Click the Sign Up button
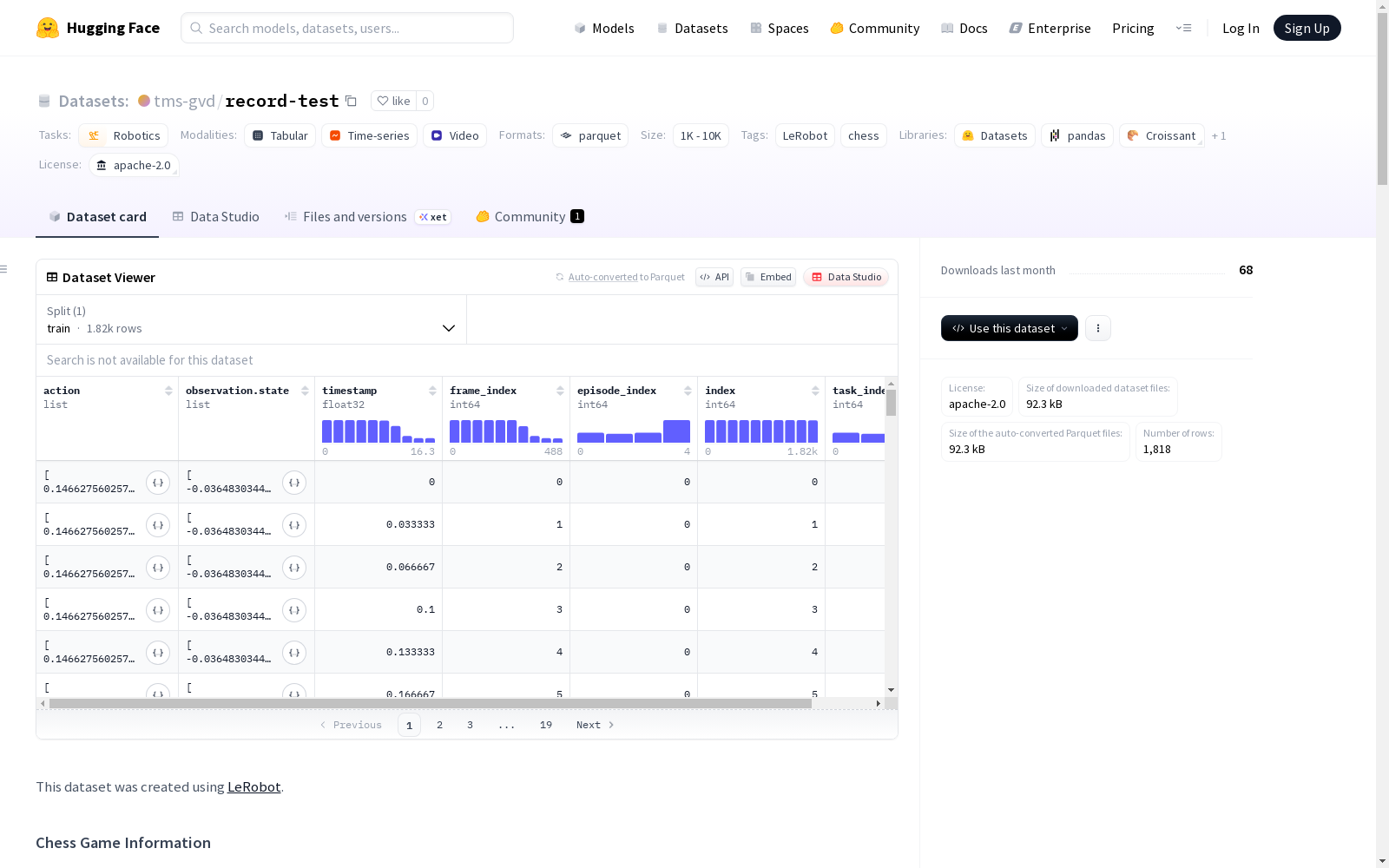The width and height of the screenshot is (1389, 868). coord(1307,28)
